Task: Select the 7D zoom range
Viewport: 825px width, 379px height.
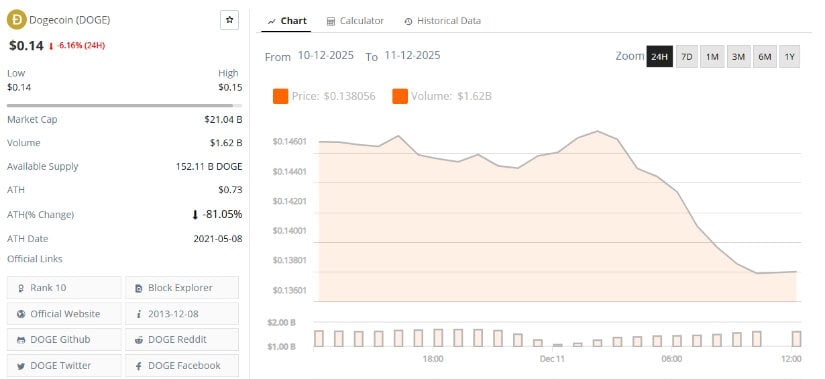Action: coord(686,57)
